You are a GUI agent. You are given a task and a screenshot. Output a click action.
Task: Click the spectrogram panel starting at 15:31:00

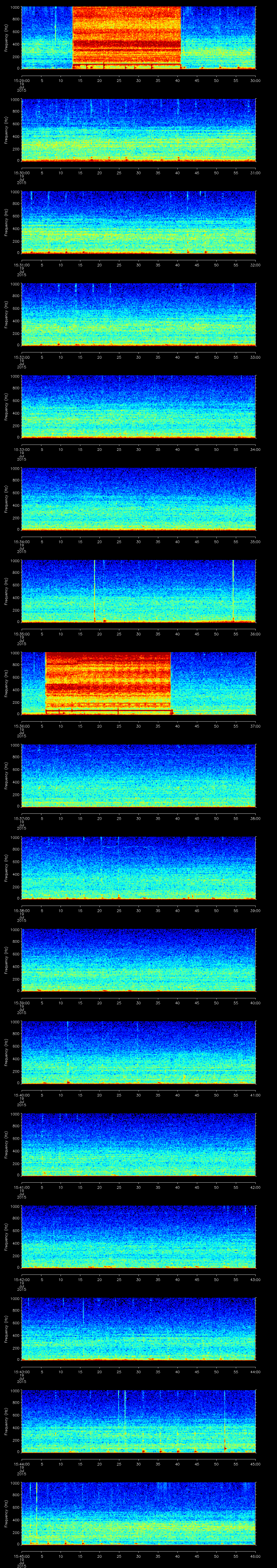pyautogui.click(x=139, y=222)
